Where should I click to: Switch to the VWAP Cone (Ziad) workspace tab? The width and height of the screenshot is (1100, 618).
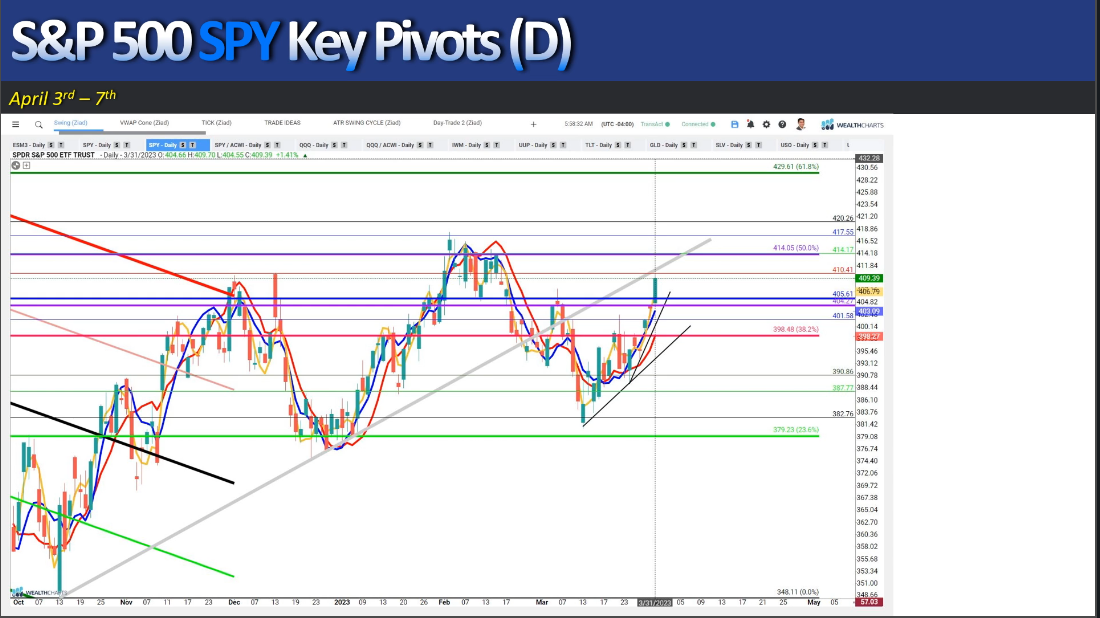point(145,123)
